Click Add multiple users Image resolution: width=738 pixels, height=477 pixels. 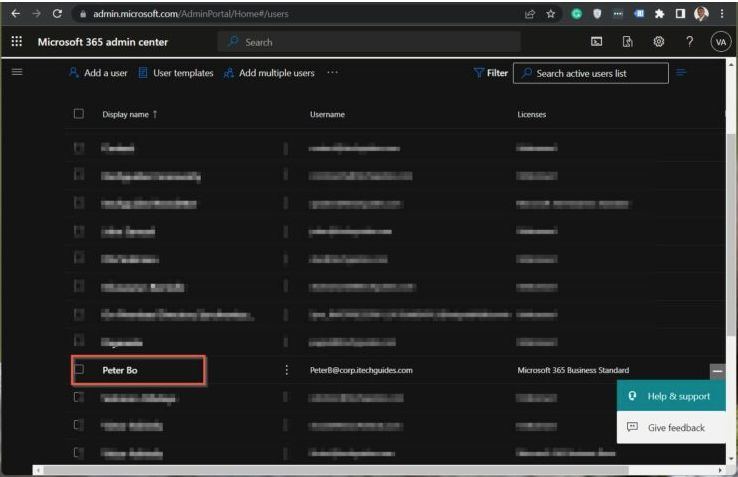pos(269,73)
